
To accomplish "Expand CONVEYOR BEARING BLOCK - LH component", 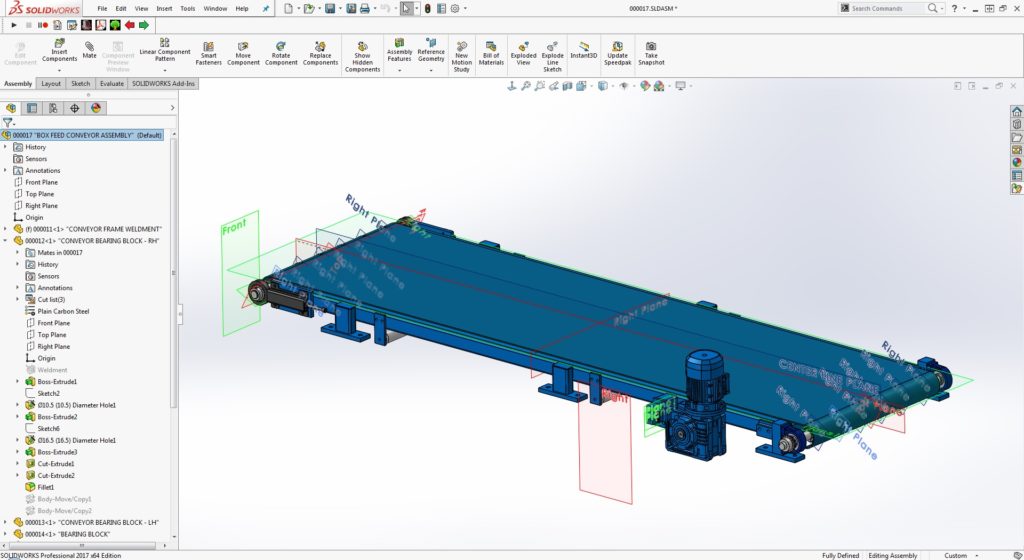I will [x=5, y=523].
